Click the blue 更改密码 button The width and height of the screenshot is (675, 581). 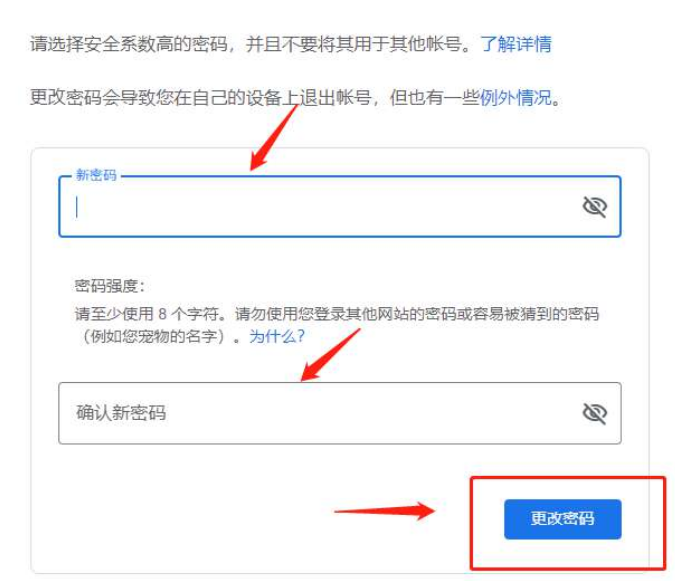coord(563,519)
